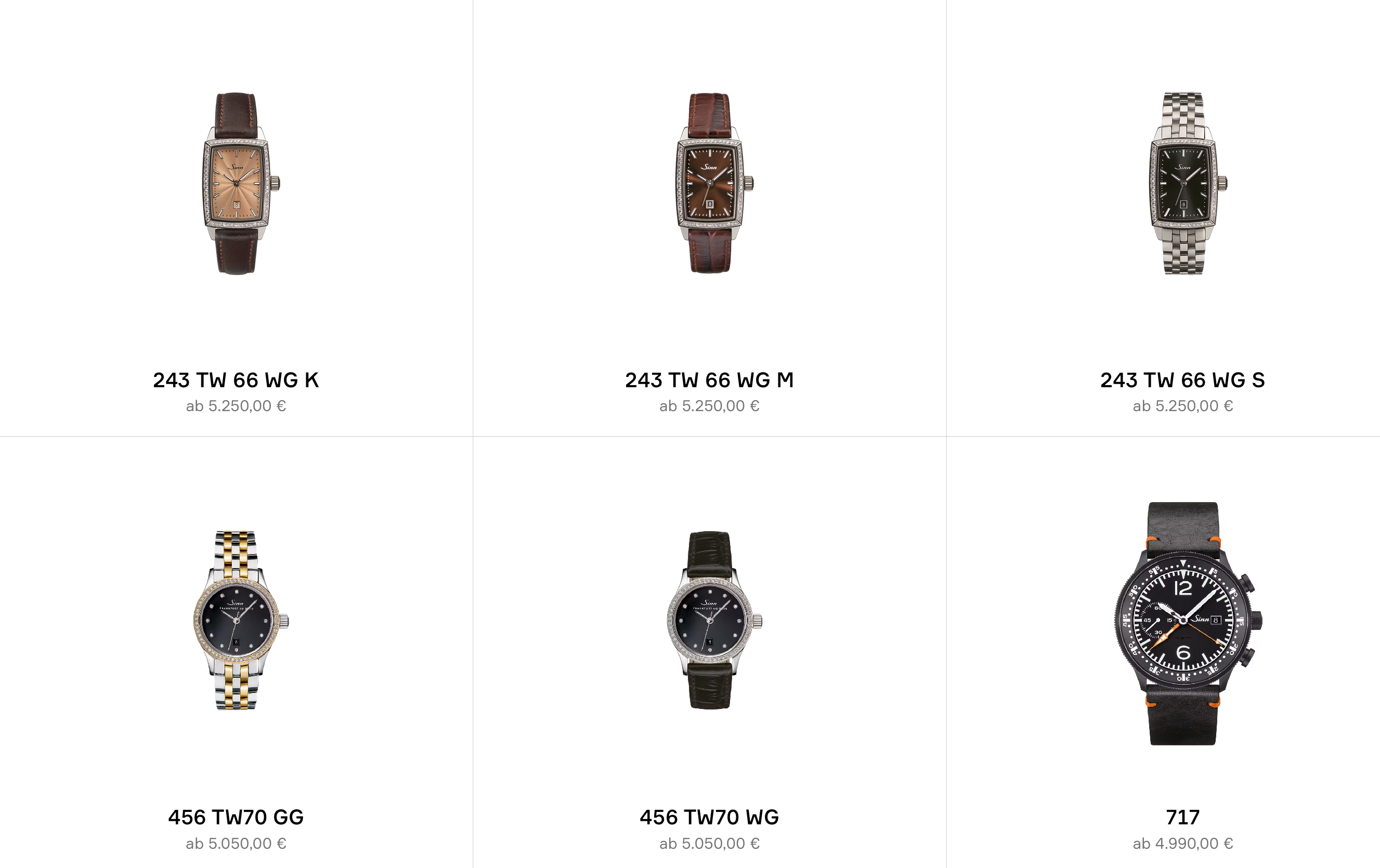This screenshot has height=868, width=1380.
Task: Click the 456 TW70 WG product name
Action: tap(709, 817)
